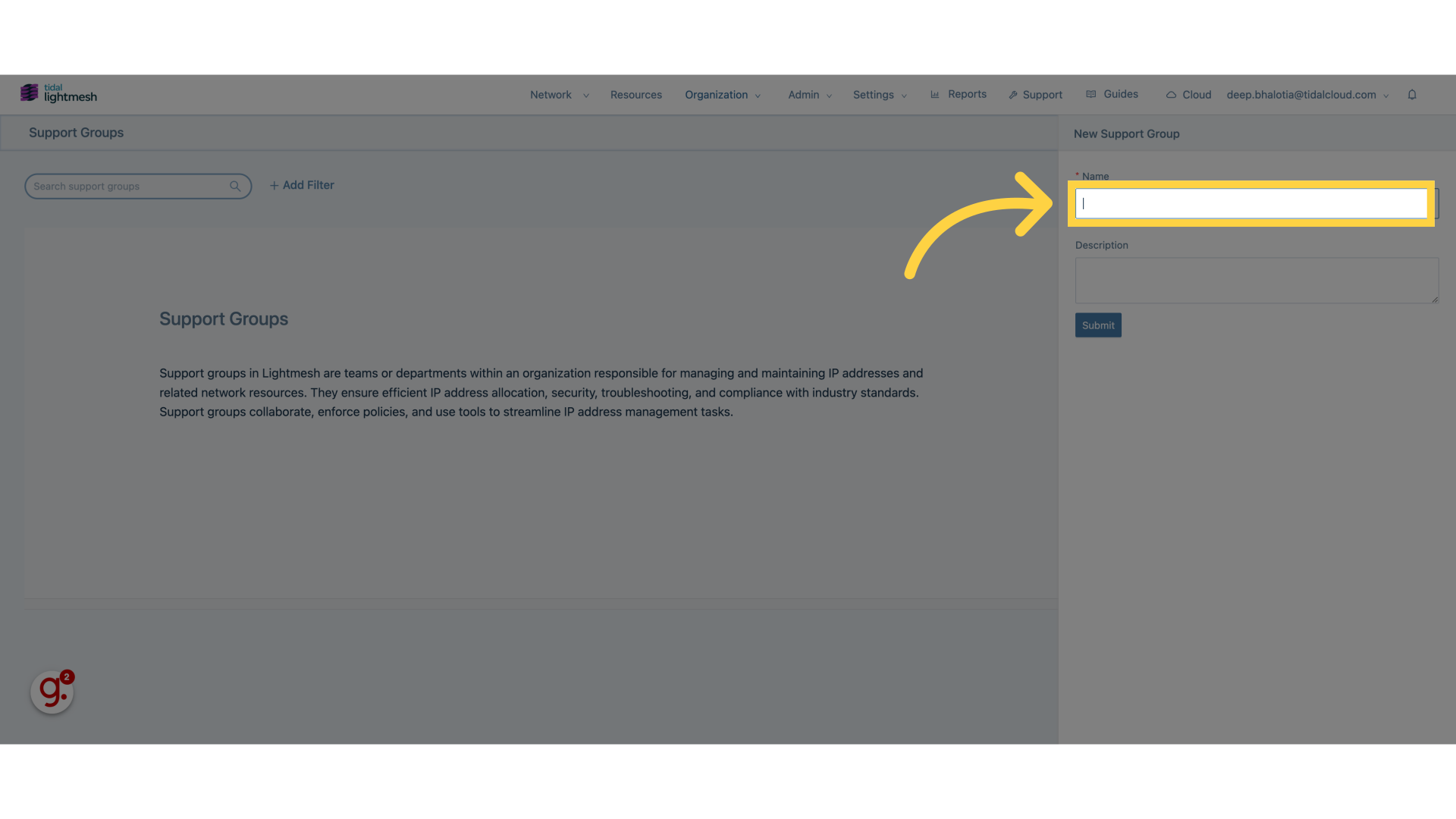Image resolution: width=1456 pixels, height=819 pixels.
Task: Click the Submit button
Action: pyautogui.click(x=1098, y=325)
